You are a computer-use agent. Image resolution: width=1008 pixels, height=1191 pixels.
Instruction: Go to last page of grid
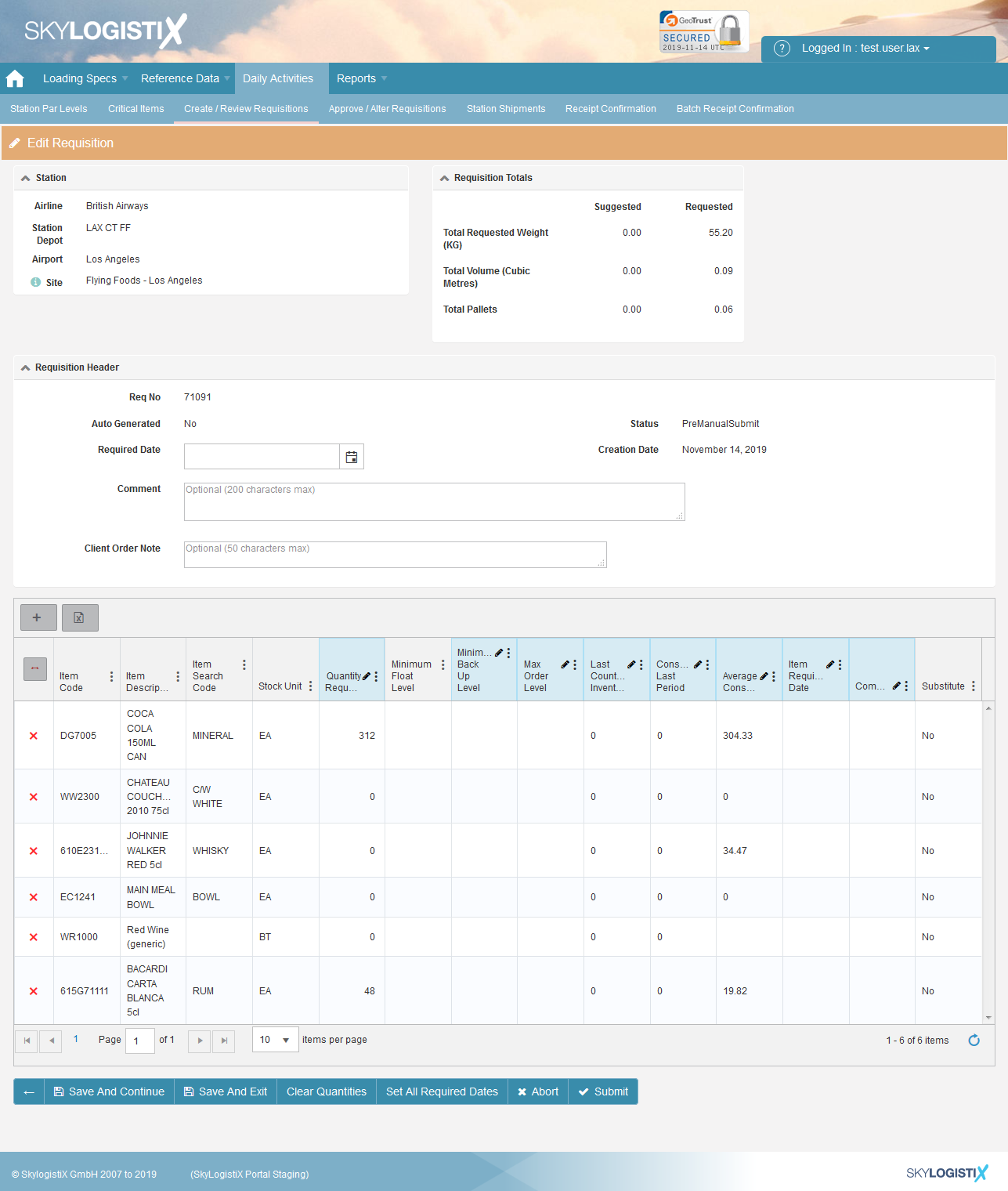click(224, 1041)
